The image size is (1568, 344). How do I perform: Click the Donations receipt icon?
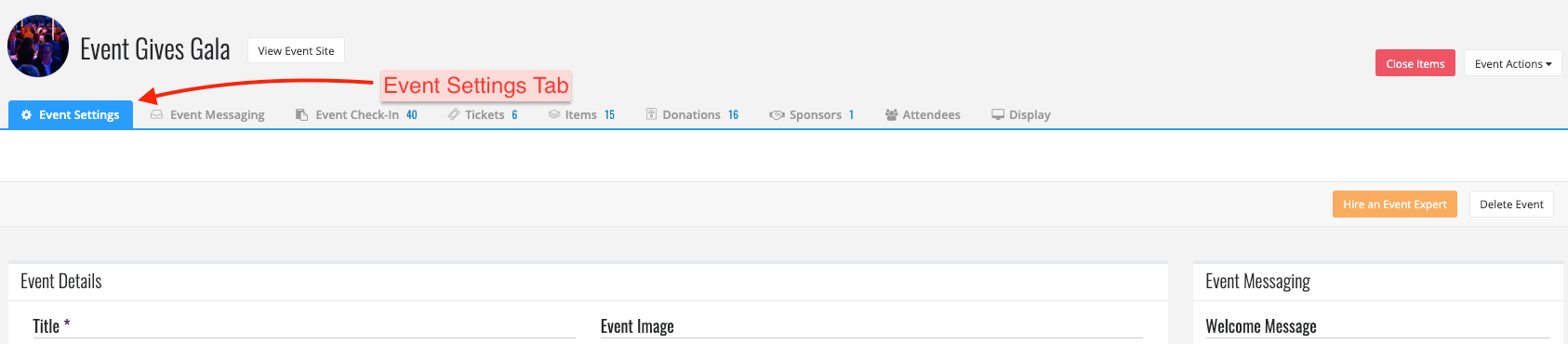[652, 115]
